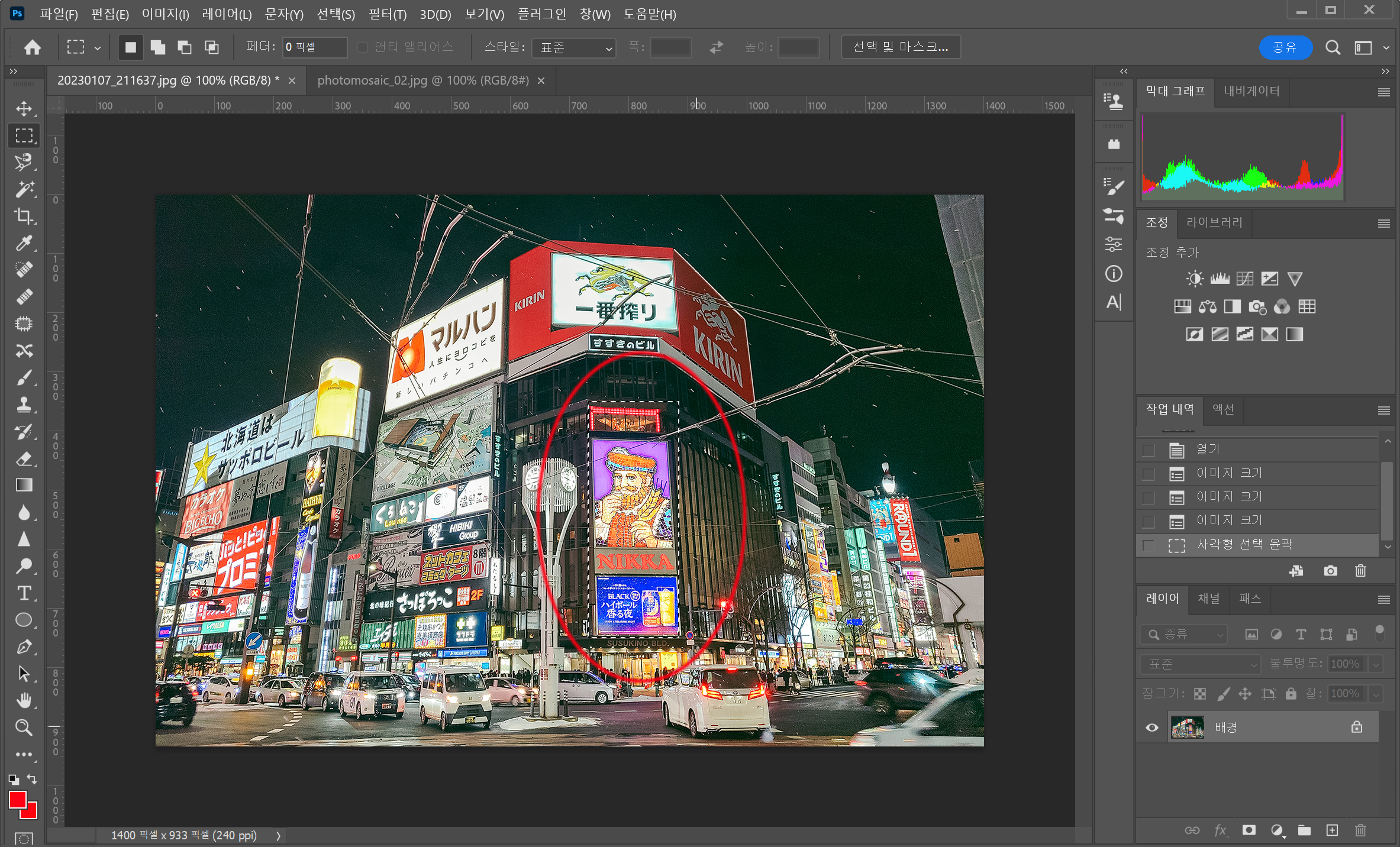Open the 필터(T) menu

tap(387, 14)
